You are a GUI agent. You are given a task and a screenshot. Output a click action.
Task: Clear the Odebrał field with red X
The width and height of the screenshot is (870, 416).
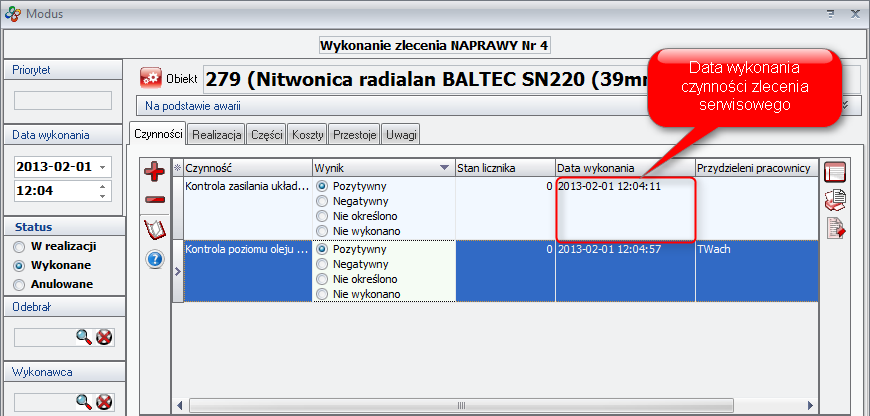[x=104, y=337]
